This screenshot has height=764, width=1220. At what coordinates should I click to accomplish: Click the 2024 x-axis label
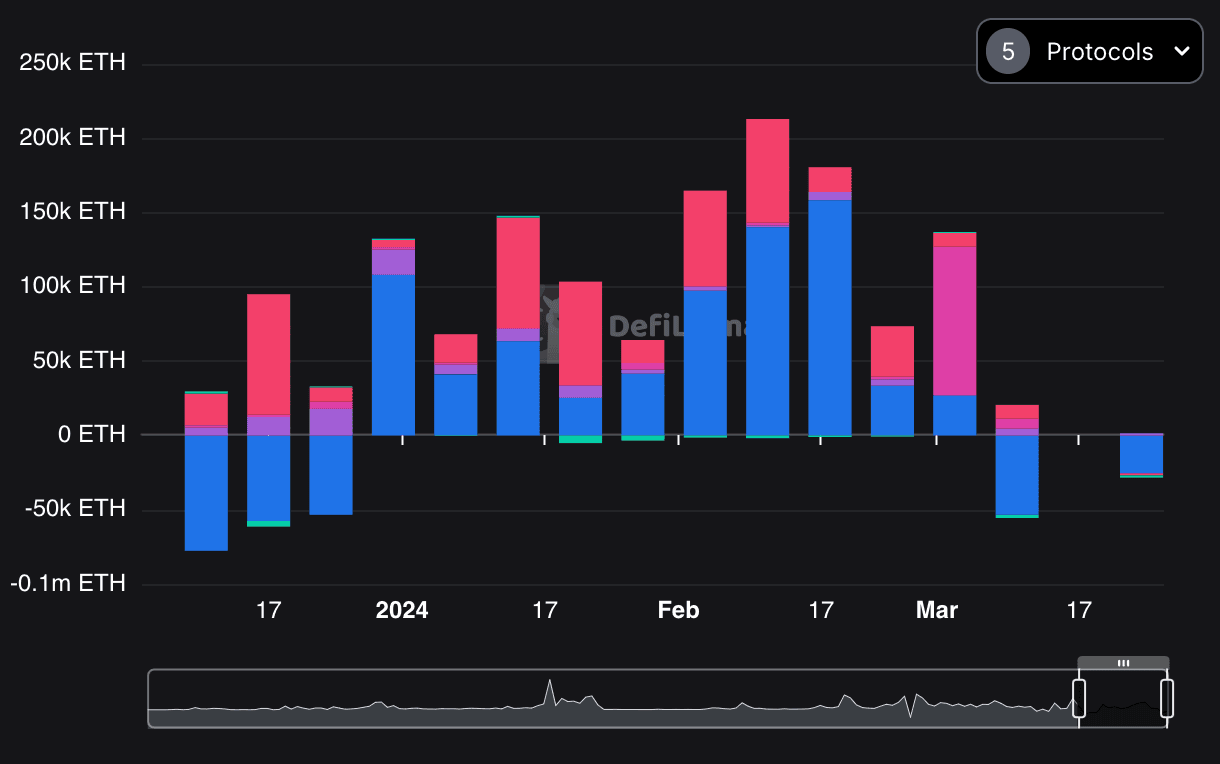pyautogui.click(x=401, y=610)
